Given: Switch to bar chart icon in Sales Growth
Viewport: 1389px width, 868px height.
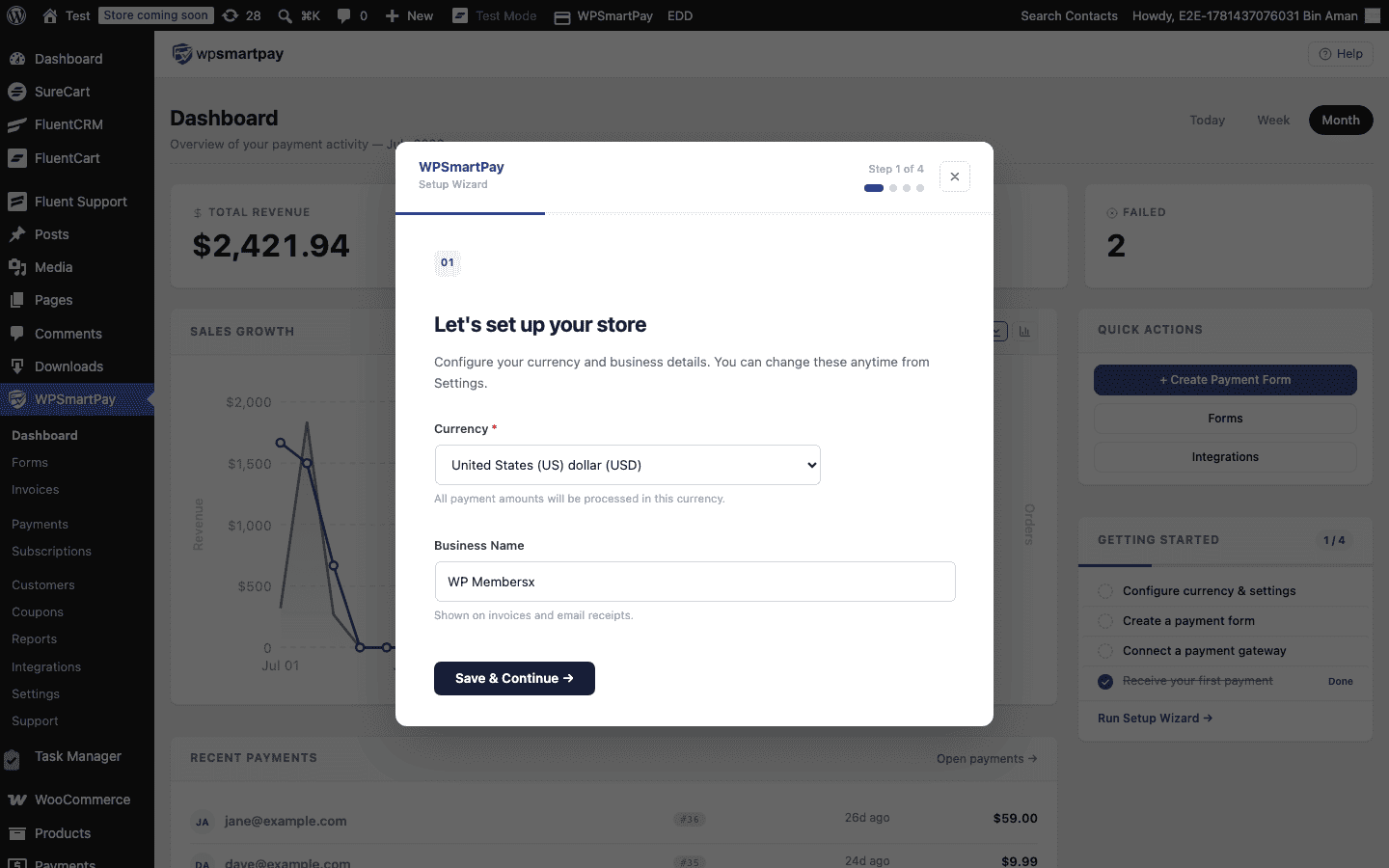Looking at the screenshot, I should click(x=1024, y=332).
